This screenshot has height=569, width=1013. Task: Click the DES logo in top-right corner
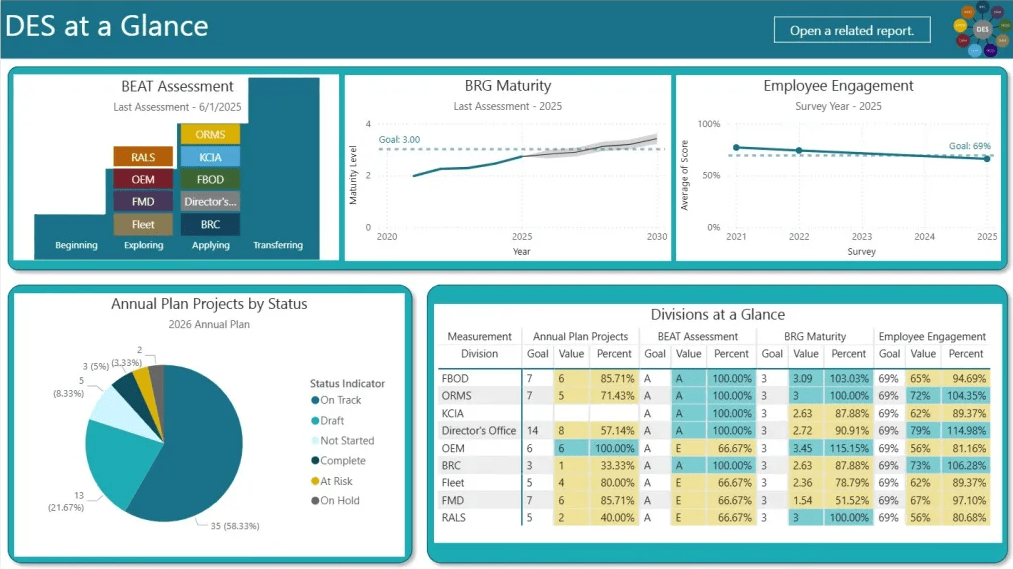981,29
